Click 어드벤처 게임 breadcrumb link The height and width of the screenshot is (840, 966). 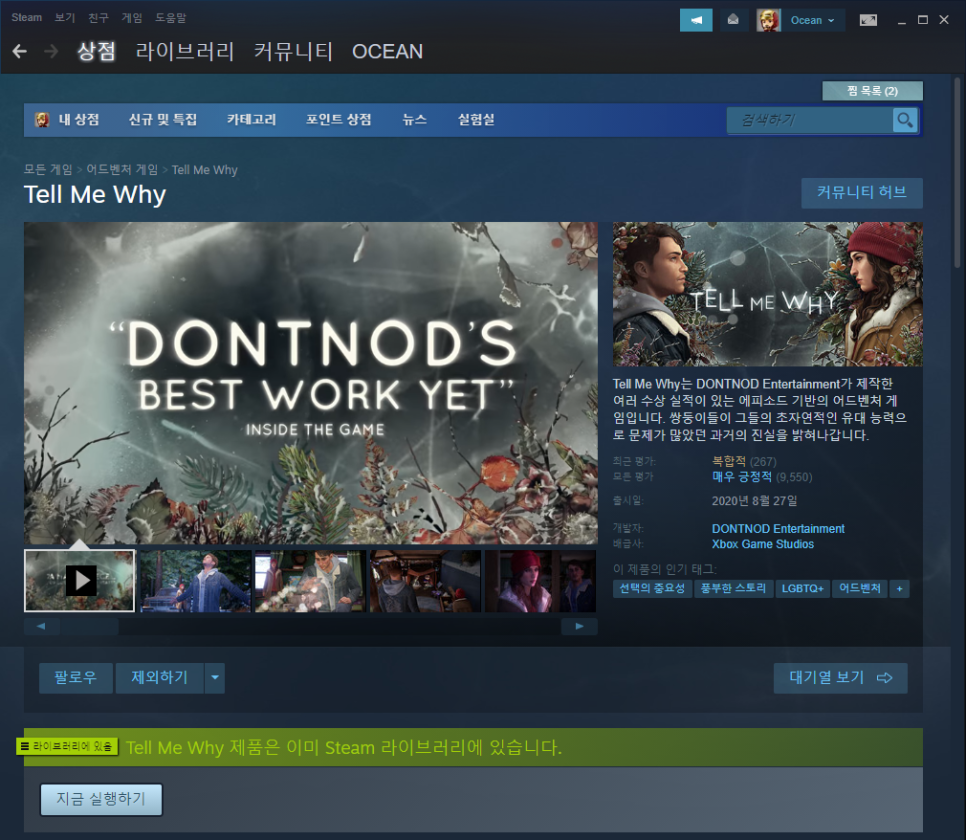point(122,169)
